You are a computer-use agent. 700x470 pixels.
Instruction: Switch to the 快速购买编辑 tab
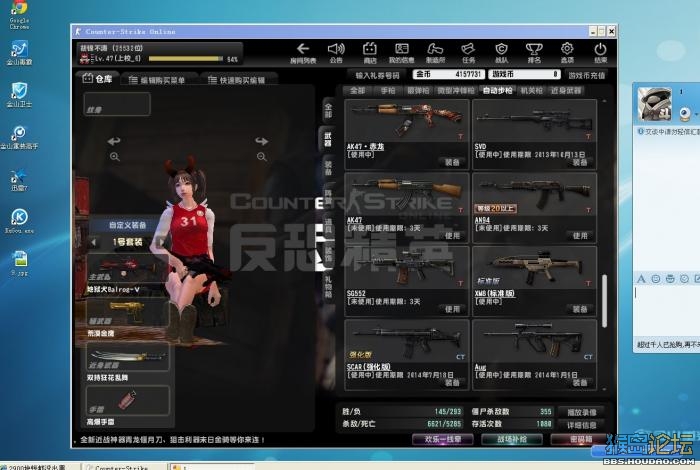click(x=237, y=80)
